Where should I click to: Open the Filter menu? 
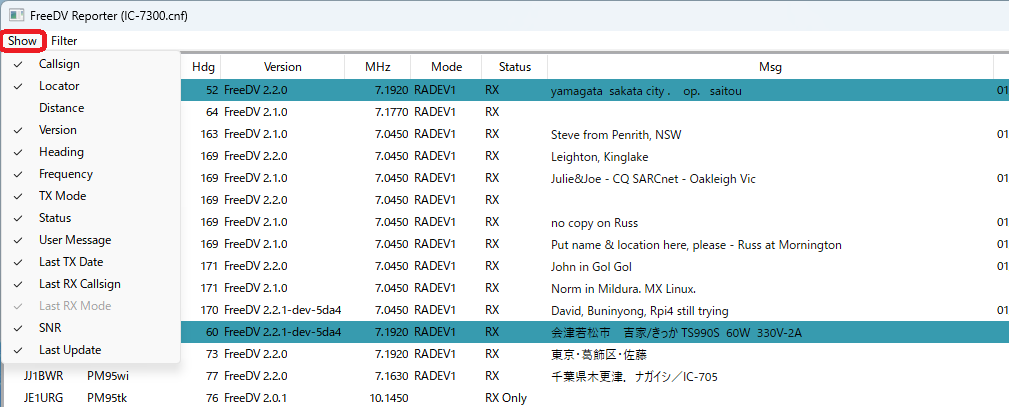[64, 41]
